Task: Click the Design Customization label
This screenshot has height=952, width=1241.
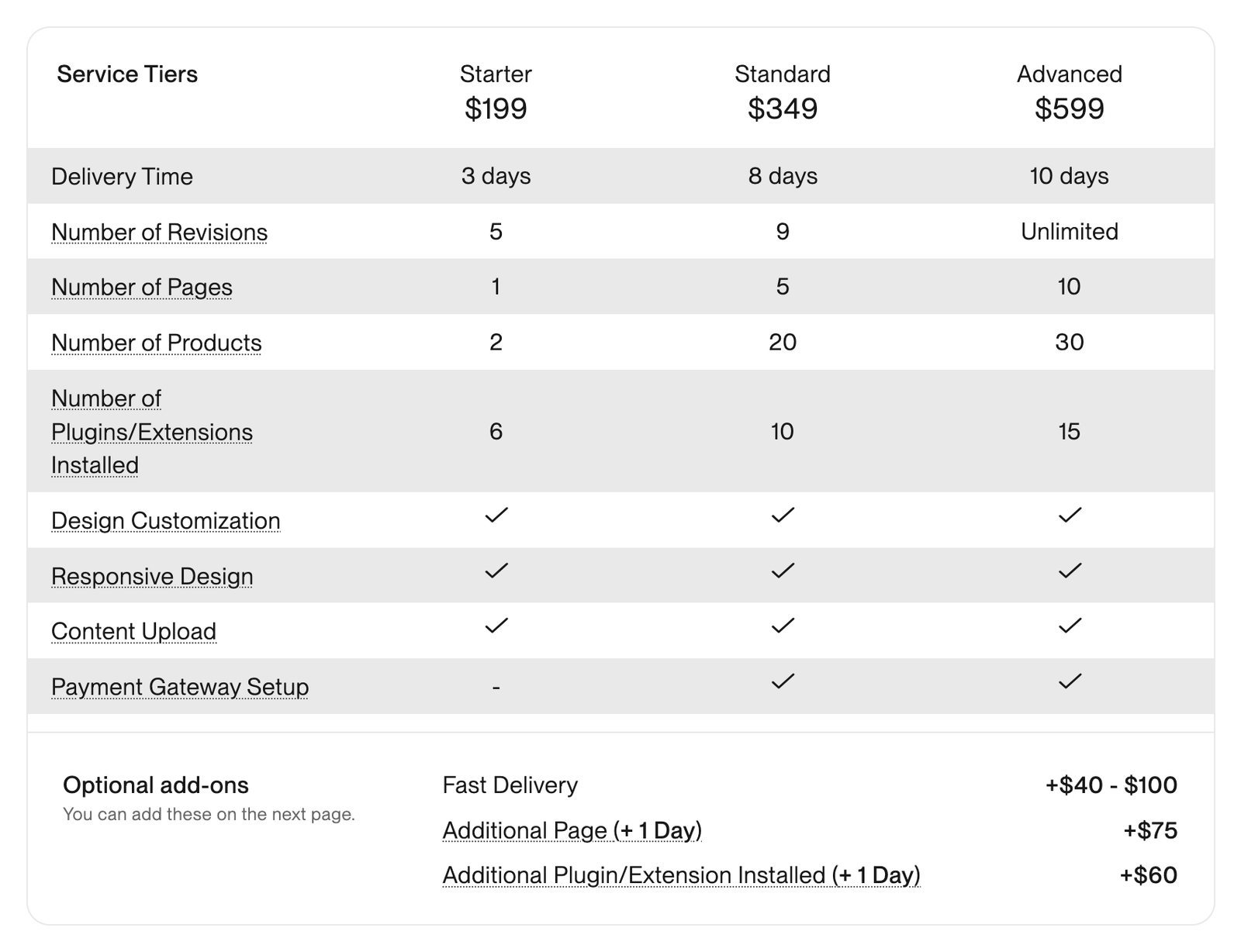Action: pyautogui.click(x=165, y=521)
